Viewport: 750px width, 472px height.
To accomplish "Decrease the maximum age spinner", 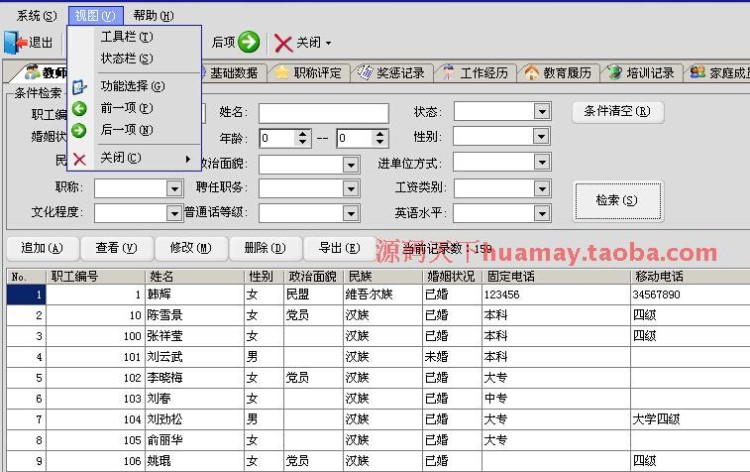I will [x=379, y=143].
